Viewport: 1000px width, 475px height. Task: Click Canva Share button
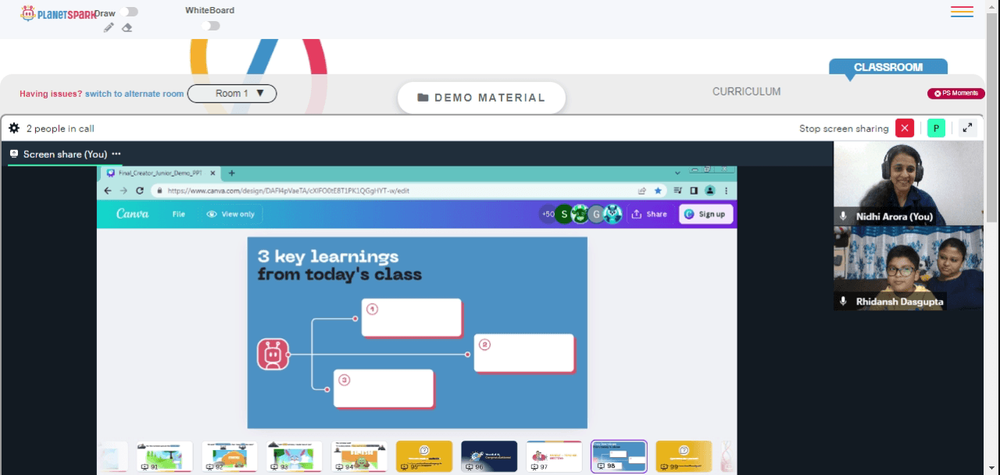[649, 214]
